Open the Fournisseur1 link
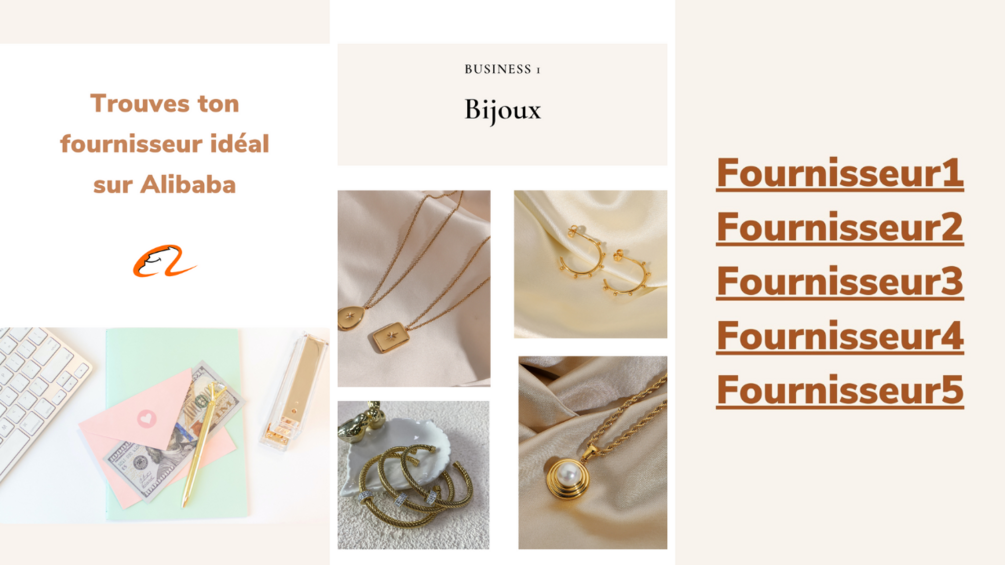Image resolution: width=1005 pixels, height=565 pixels. (840, 173)
